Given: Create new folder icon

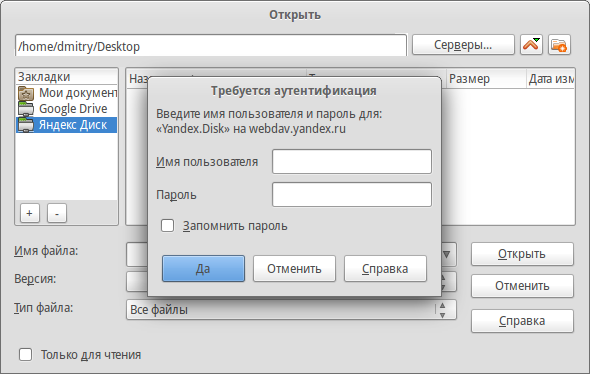Looking at the screenshot, I should pos(559,45).
